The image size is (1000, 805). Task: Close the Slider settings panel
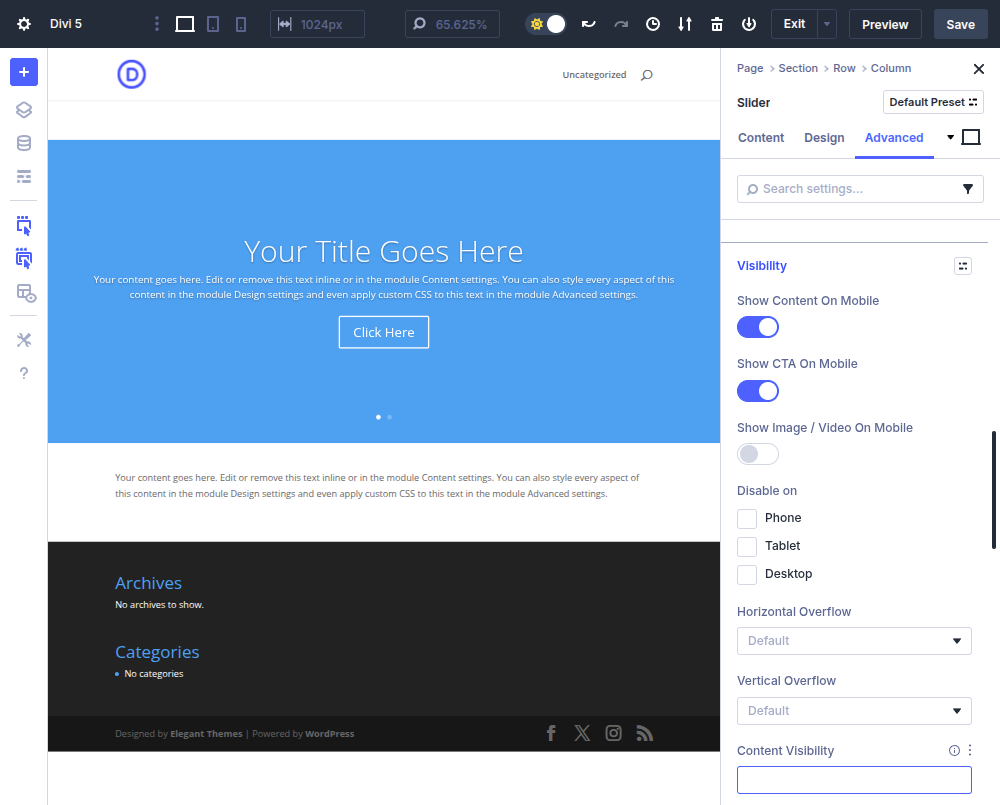[x=978, y=69]
